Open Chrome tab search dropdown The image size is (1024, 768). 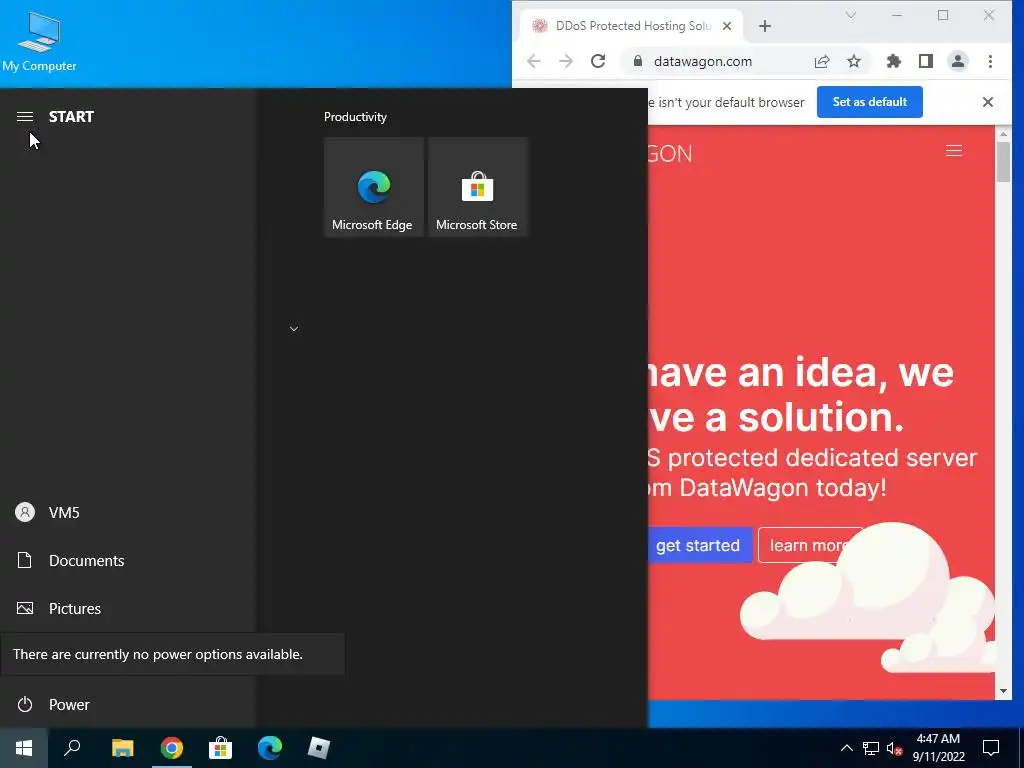click(850, 15)
